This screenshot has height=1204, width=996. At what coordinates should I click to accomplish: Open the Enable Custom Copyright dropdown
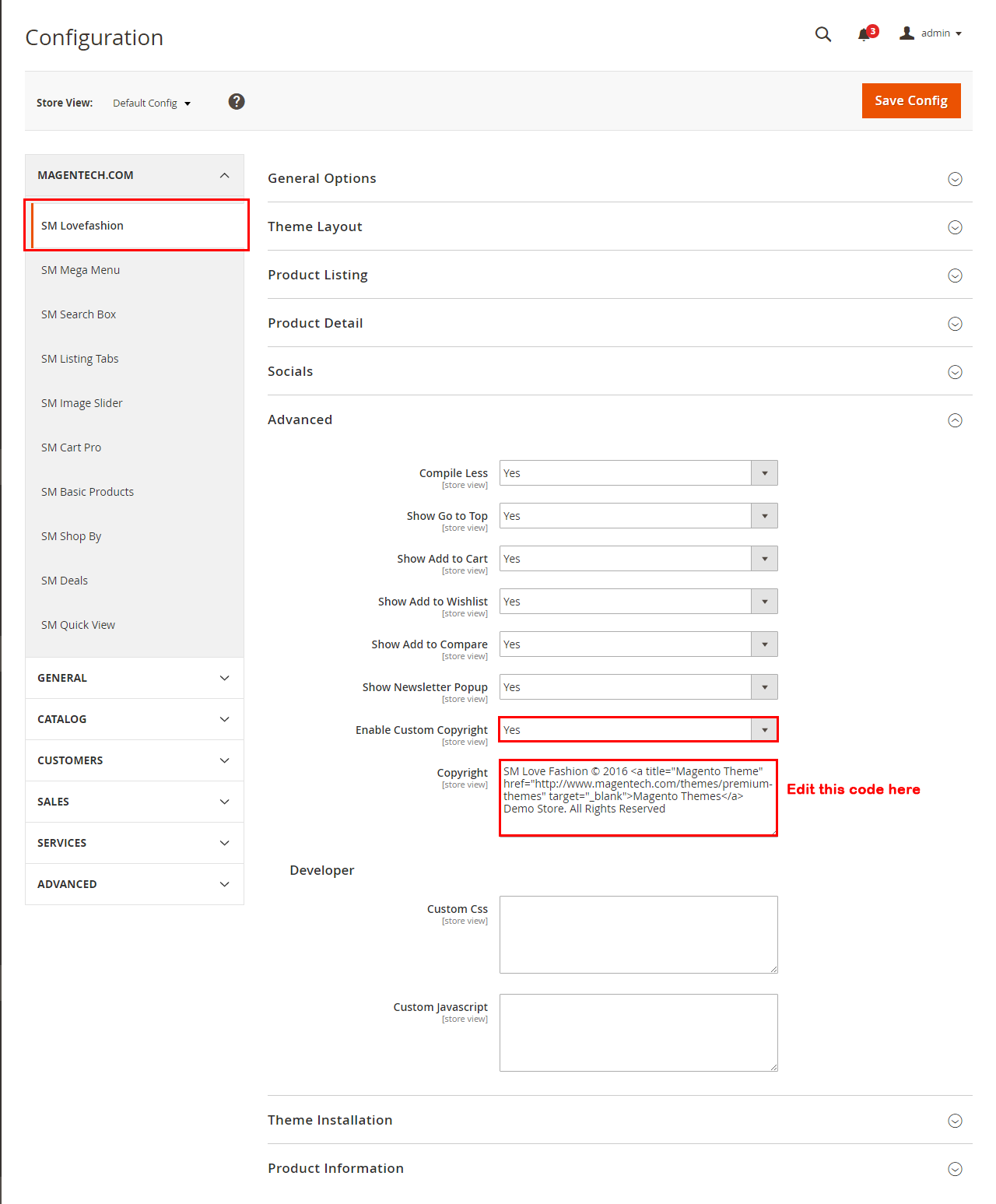pos(639,730)
